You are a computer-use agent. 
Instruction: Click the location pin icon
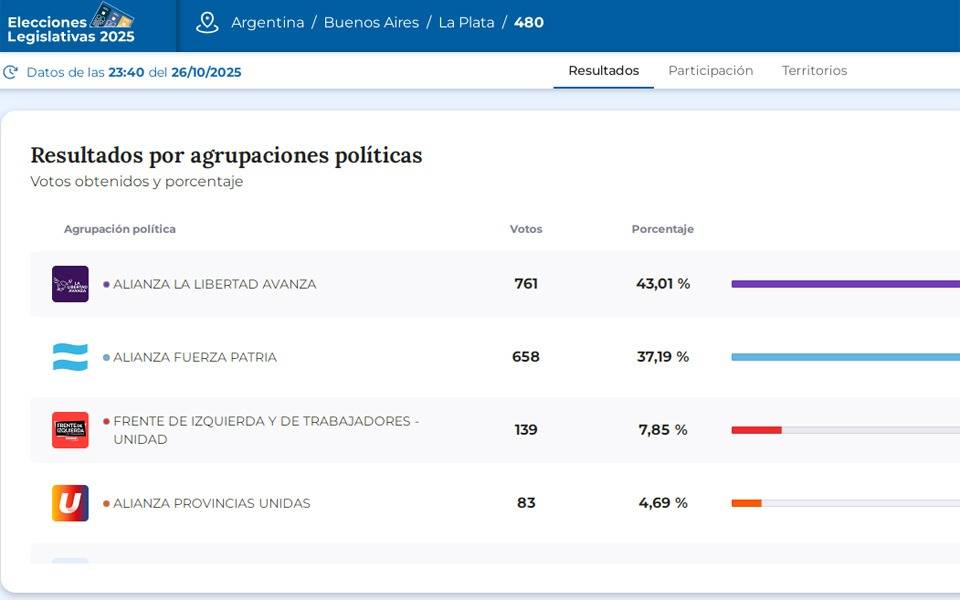pos(207,22)
